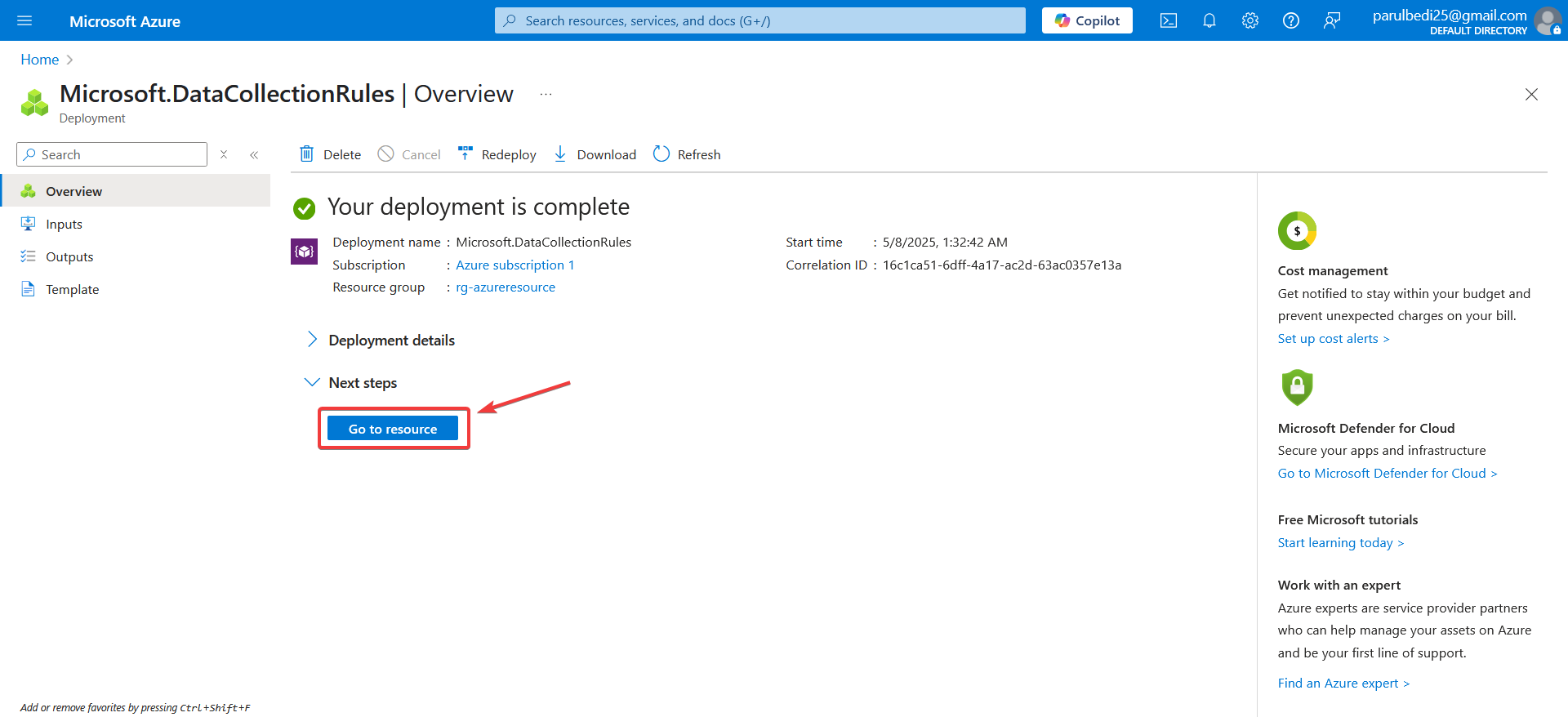
Task: Collapse the Next steps section
Action: pyautogui.click(x=351, y=383)
